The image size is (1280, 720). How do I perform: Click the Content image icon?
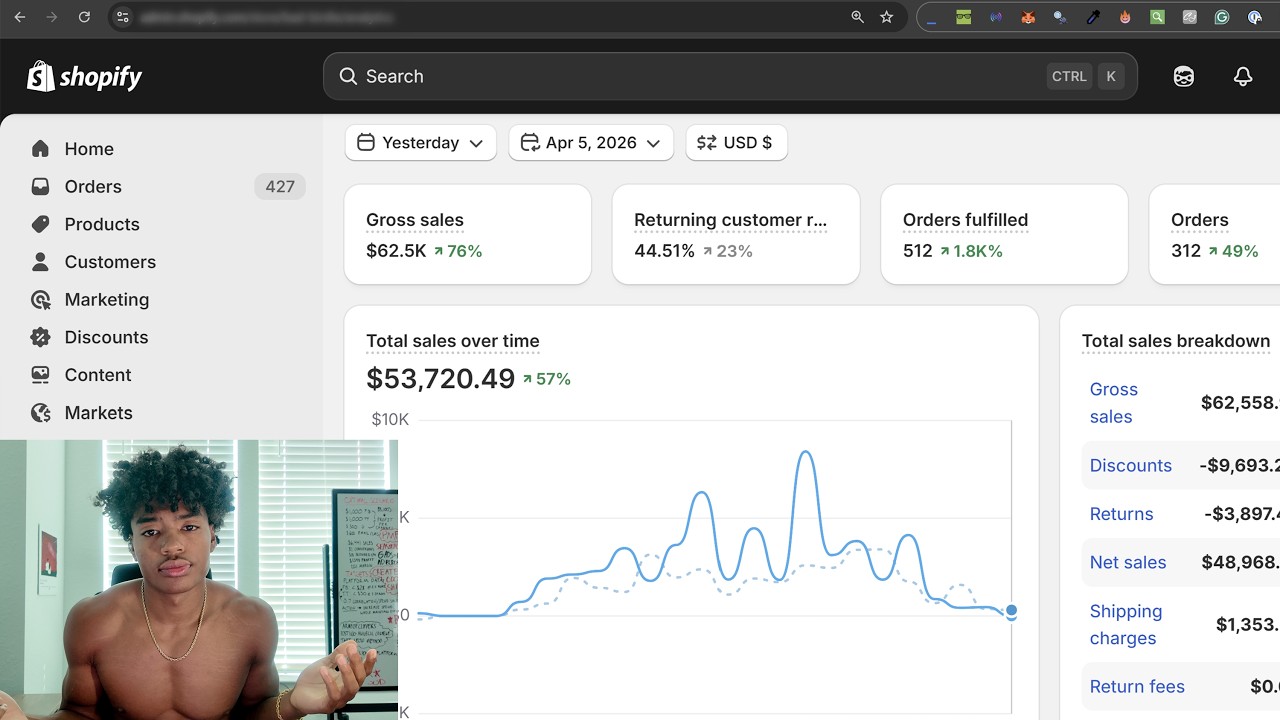40,375
